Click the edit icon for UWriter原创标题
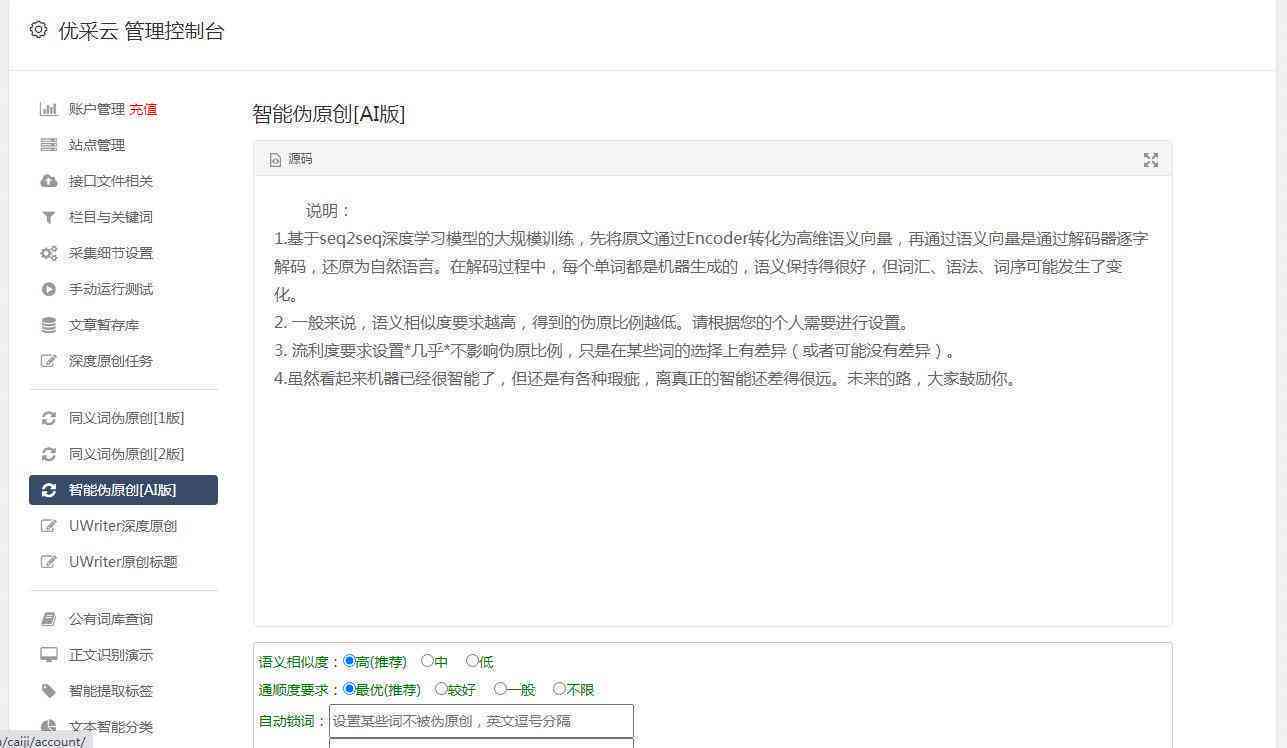This screenshot has height=748, width=1287. coord(48,562)
